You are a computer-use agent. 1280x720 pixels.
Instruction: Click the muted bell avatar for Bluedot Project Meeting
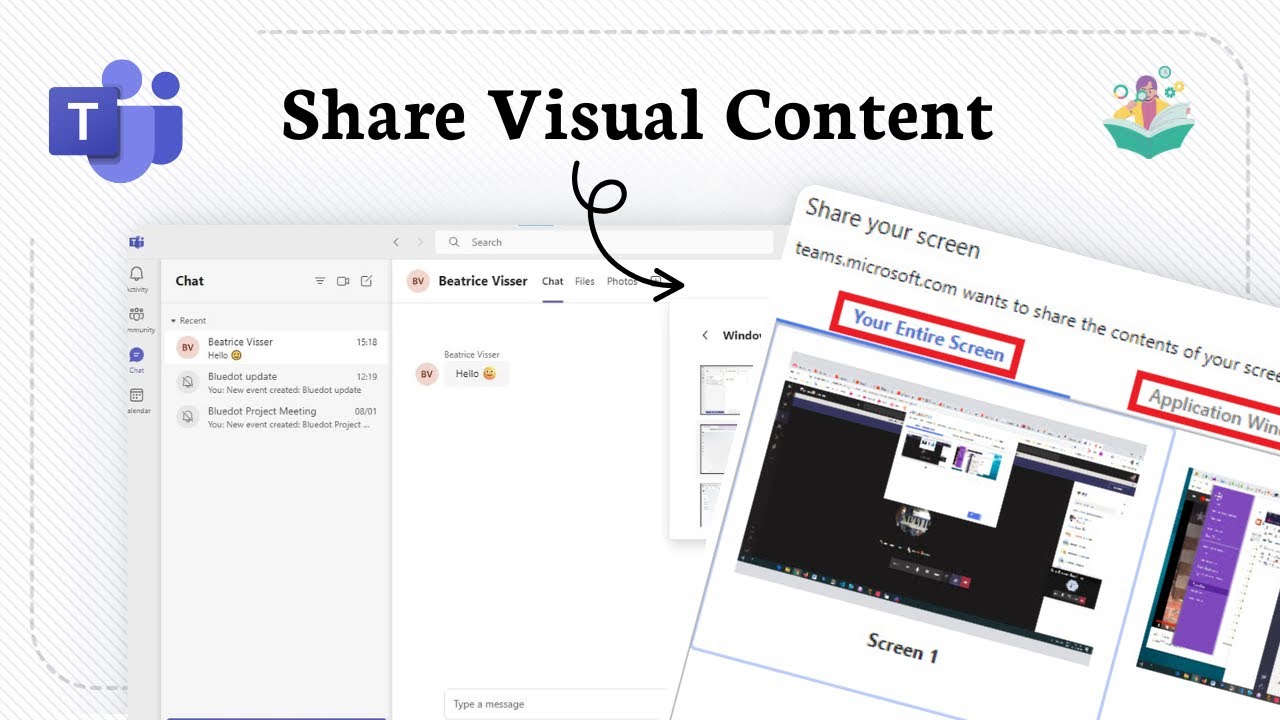(x=187, y=417)
